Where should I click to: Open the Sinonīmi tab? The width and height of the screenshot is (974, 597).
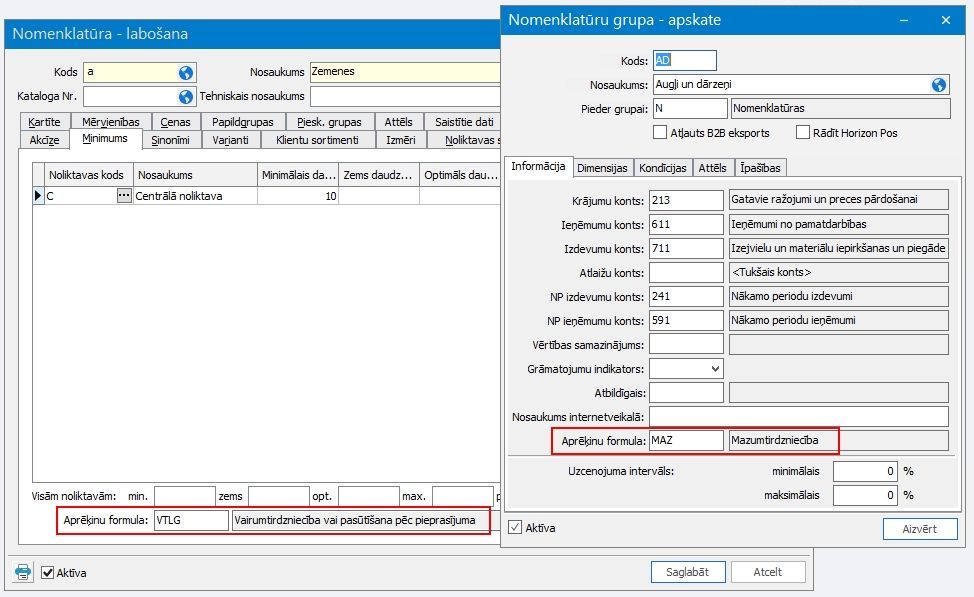point(170,140)
